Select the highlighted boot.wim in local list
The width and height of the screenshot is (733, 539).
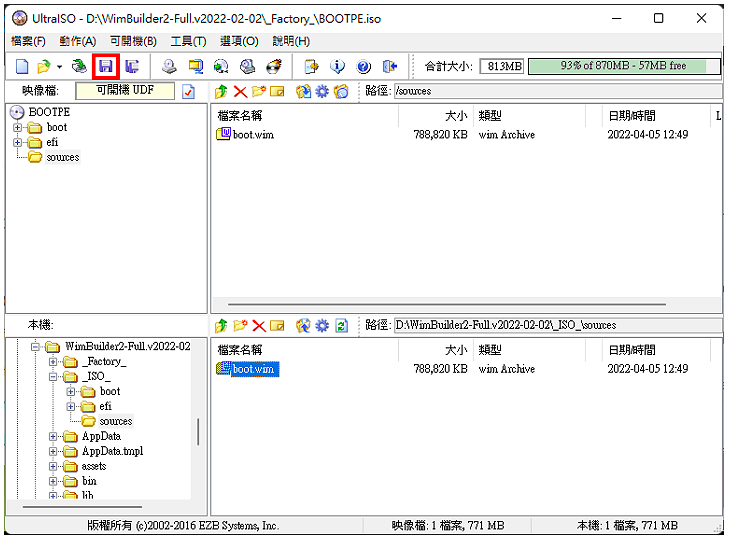[x=253, y=369]
